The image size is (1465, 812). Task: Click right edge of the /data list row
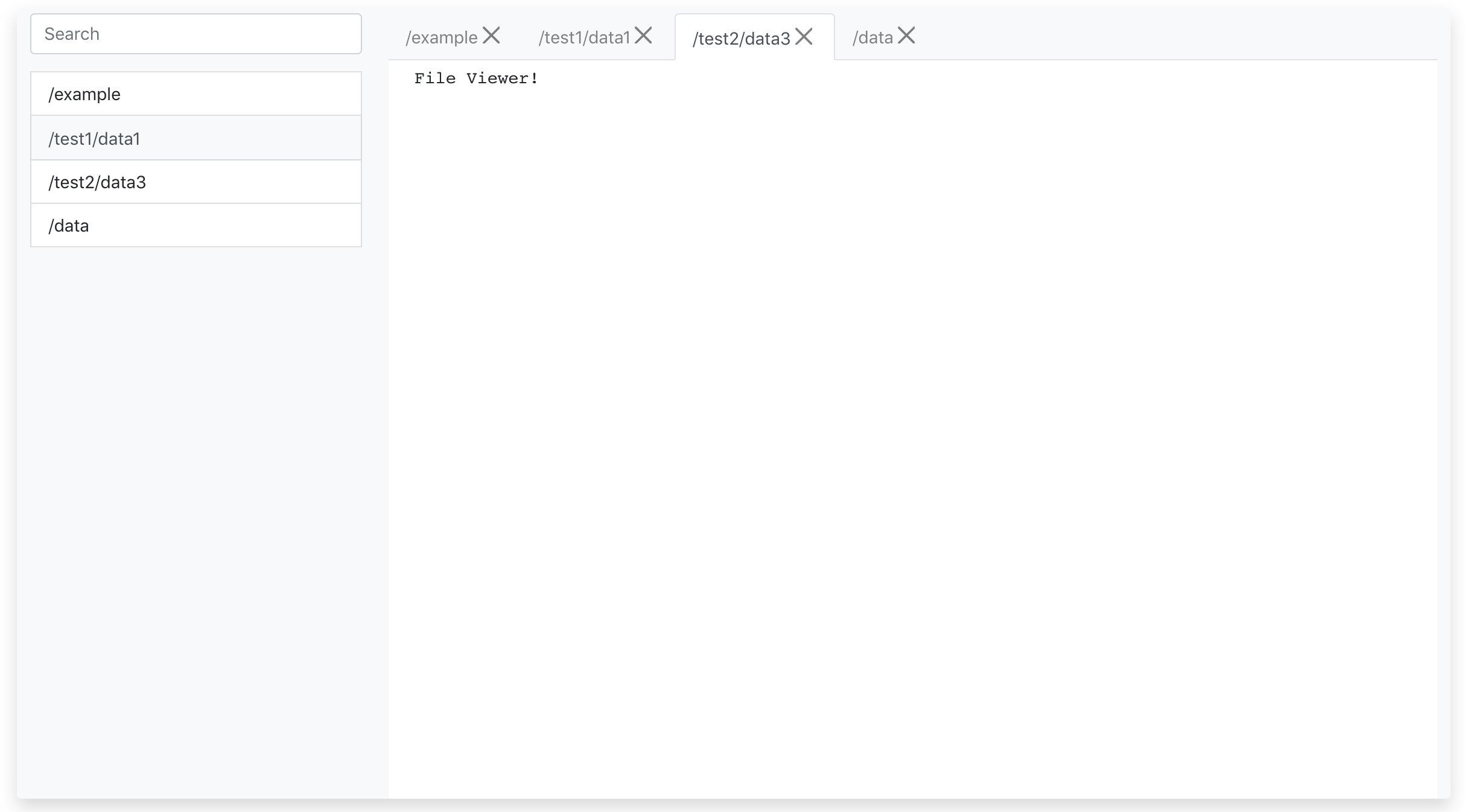344,226
